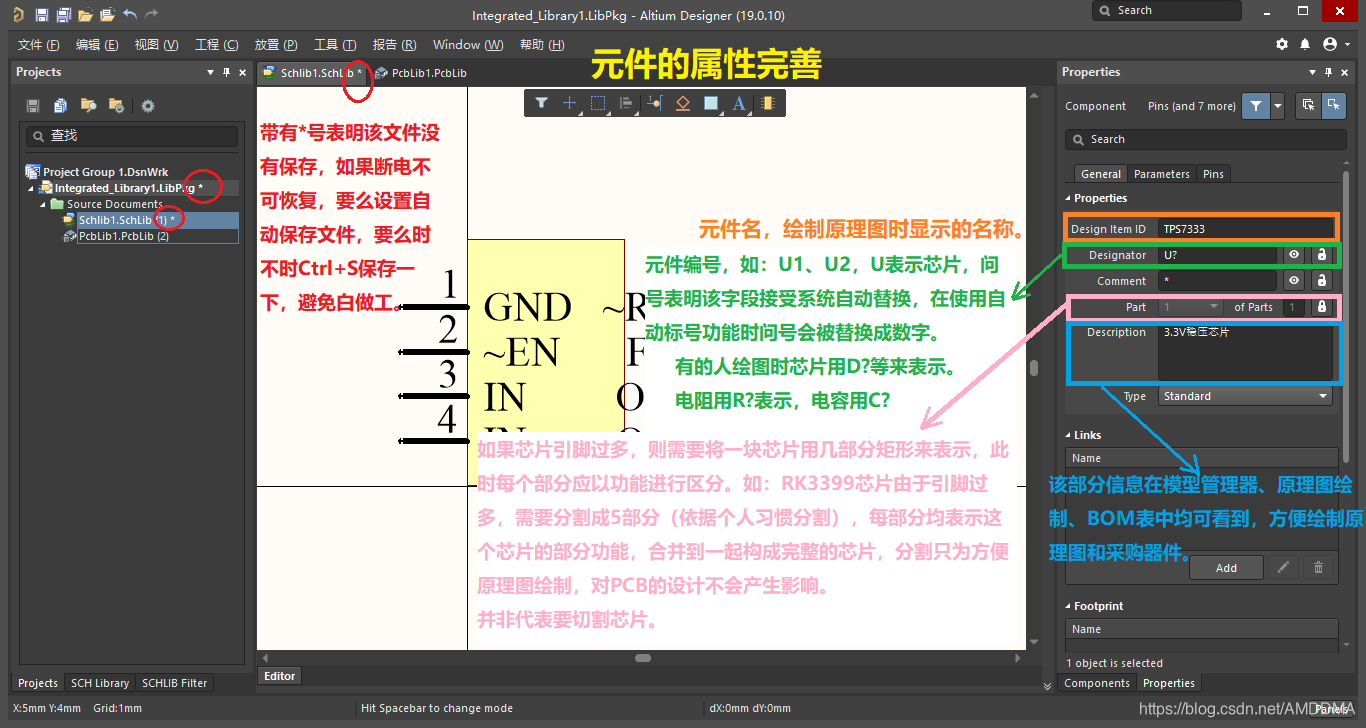Click the undo arrow in the title bar
This screenshot has height=728, width=1366.
(129, 15)
